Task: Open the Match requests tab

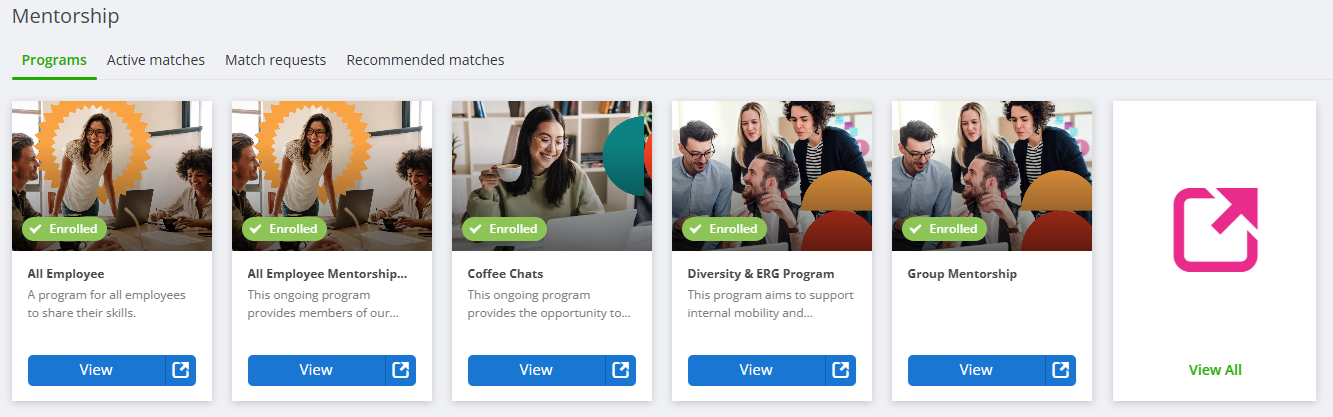Action: tap(275, 60)
